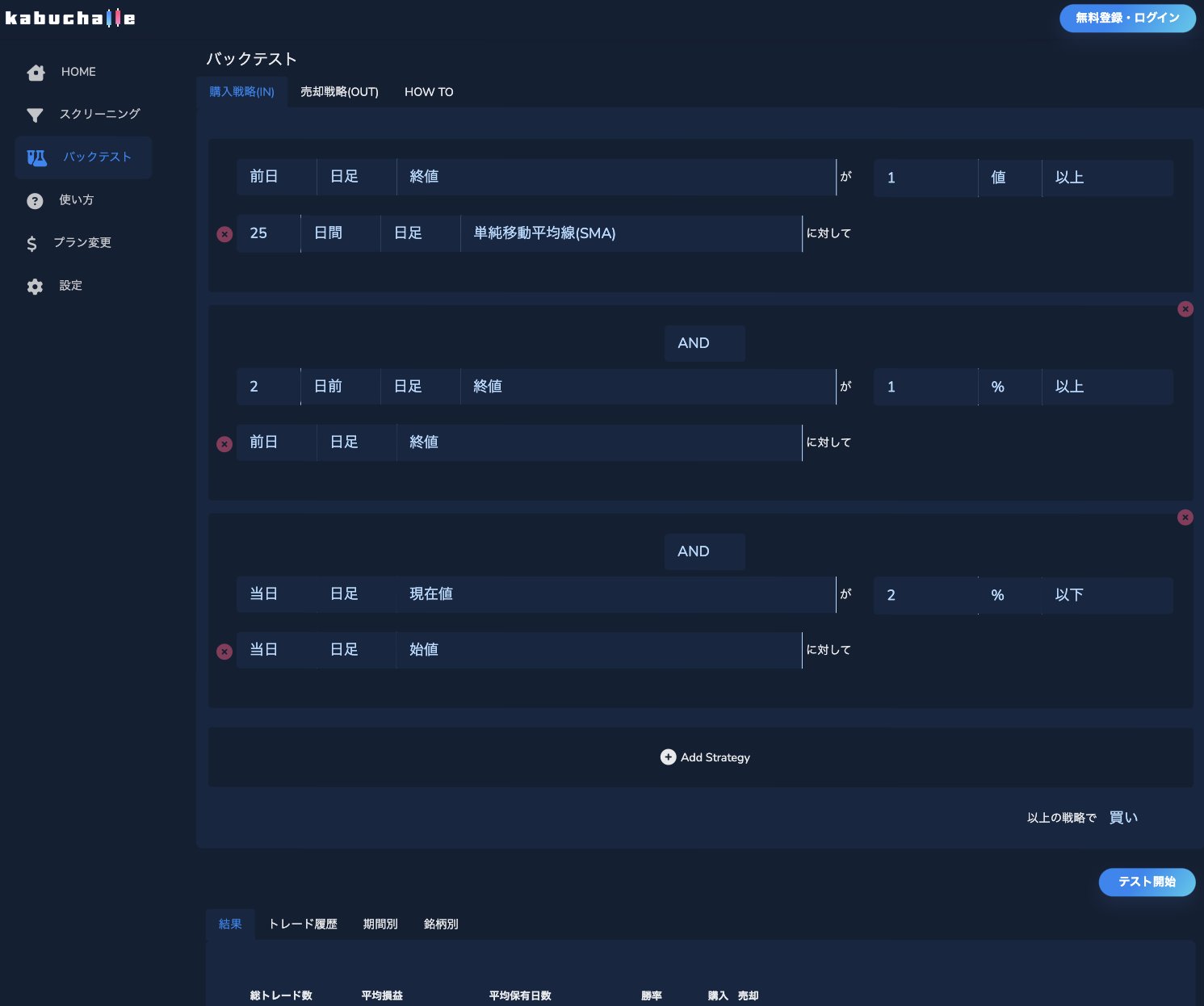Start the backtest with テスト開始
Screen dimensions: 1204x1006
pos(1147,882)
